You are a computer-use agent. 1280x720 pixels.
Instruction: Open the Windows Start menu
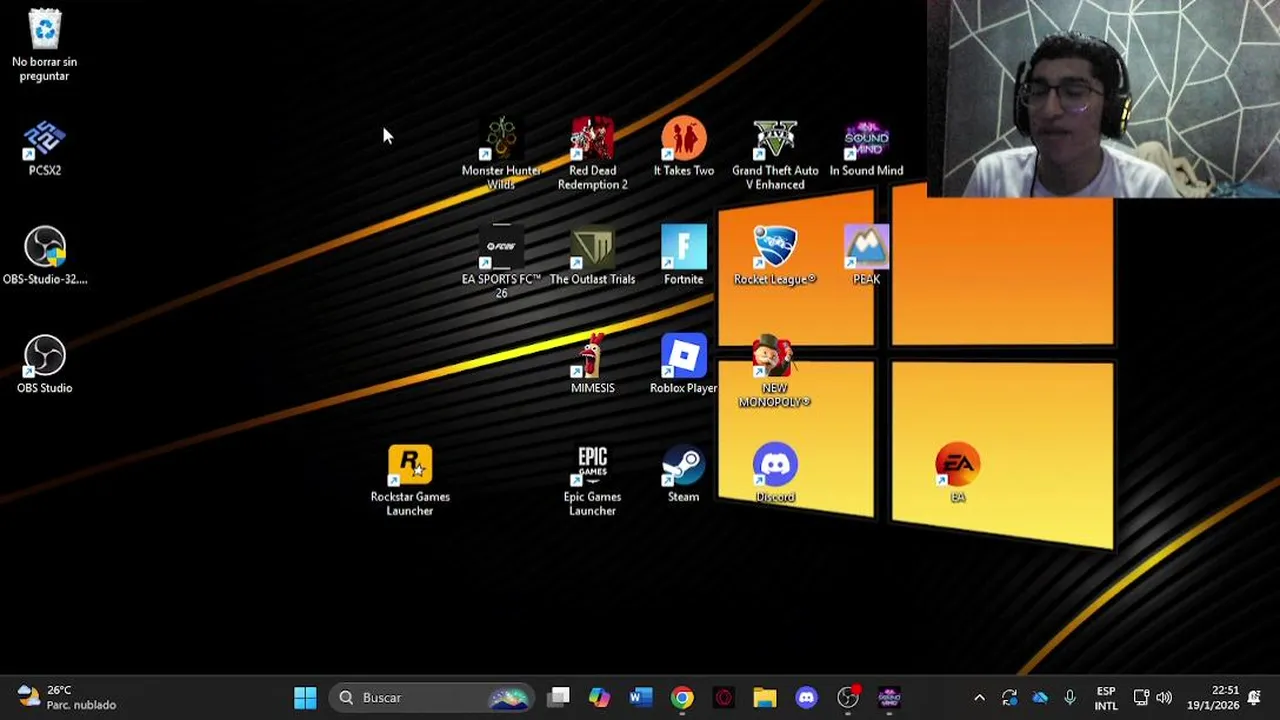click(x=305, y=697)
